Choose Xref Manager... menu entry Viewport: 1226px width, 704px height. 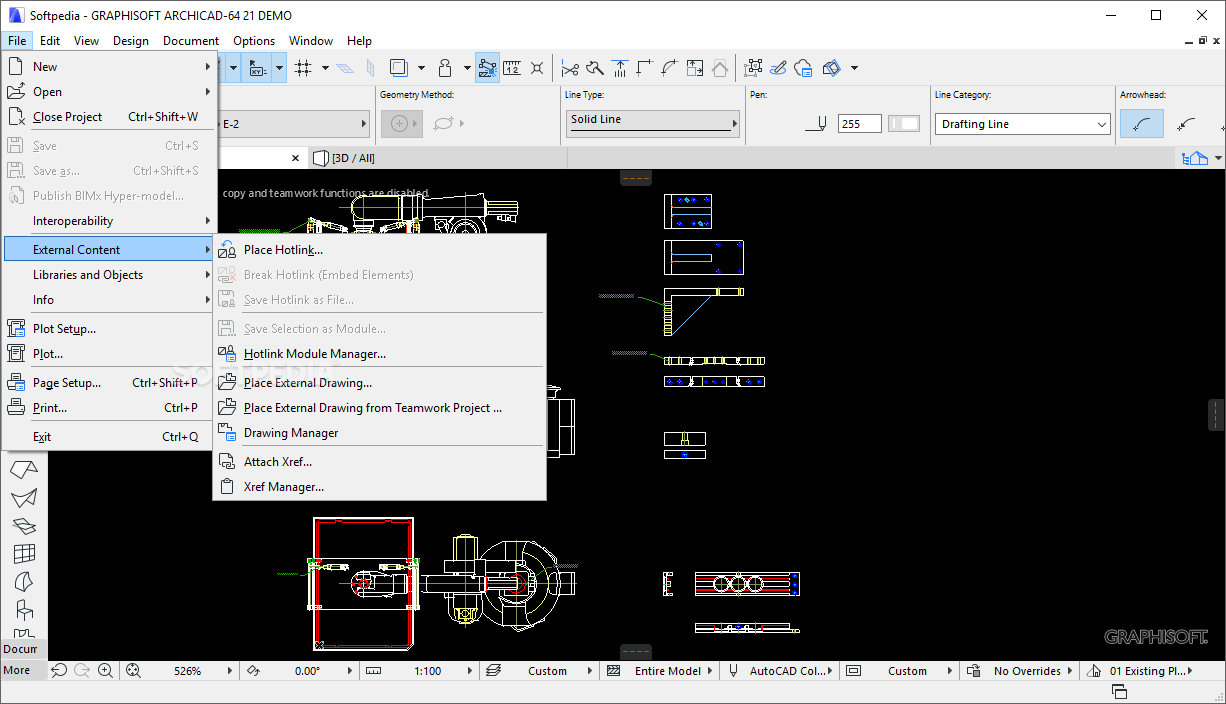(380, 487)
